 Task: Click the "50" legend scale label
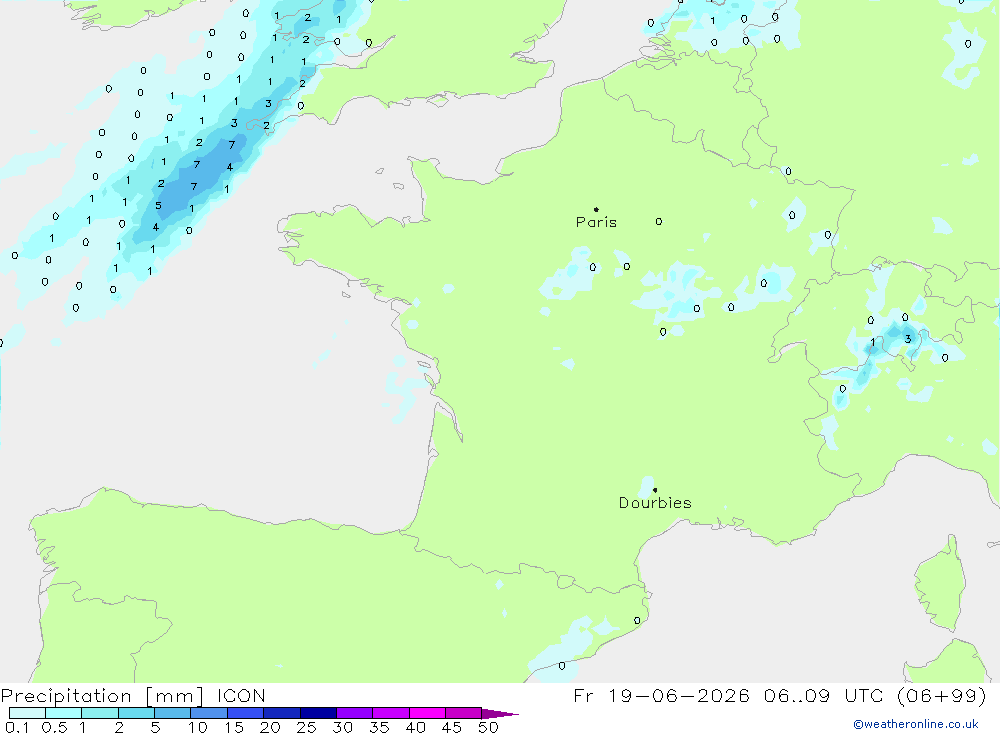click(x=489, y=727)
